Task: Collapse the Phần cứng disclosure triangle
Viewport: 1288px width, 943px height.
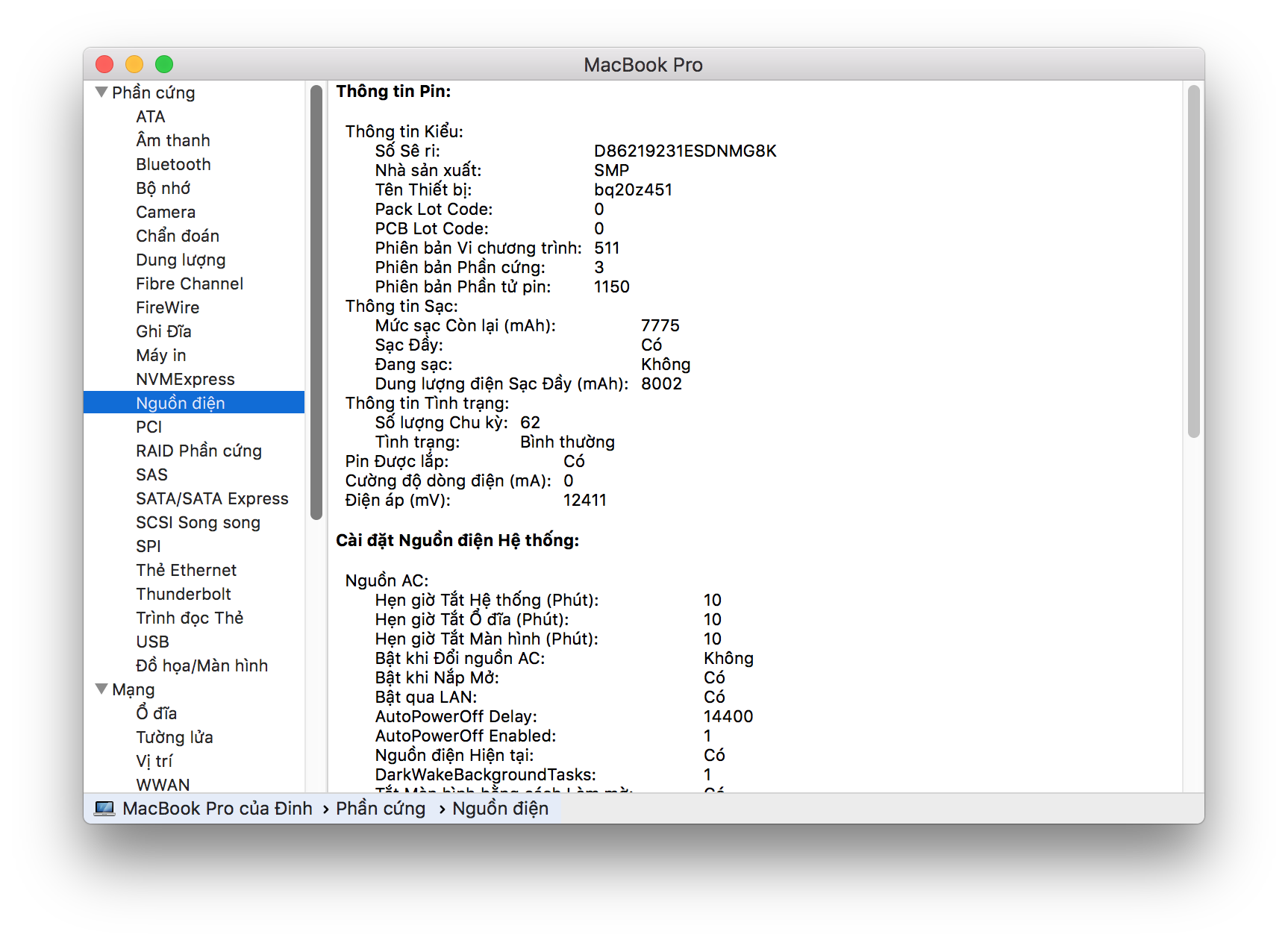Action: (x=101, y=93)
